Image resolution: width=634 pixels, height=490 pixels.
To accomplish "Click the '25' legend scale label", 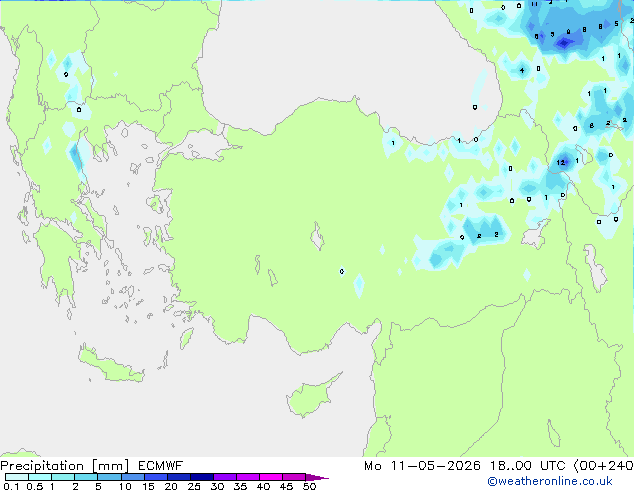I will (x=194, y=486).
